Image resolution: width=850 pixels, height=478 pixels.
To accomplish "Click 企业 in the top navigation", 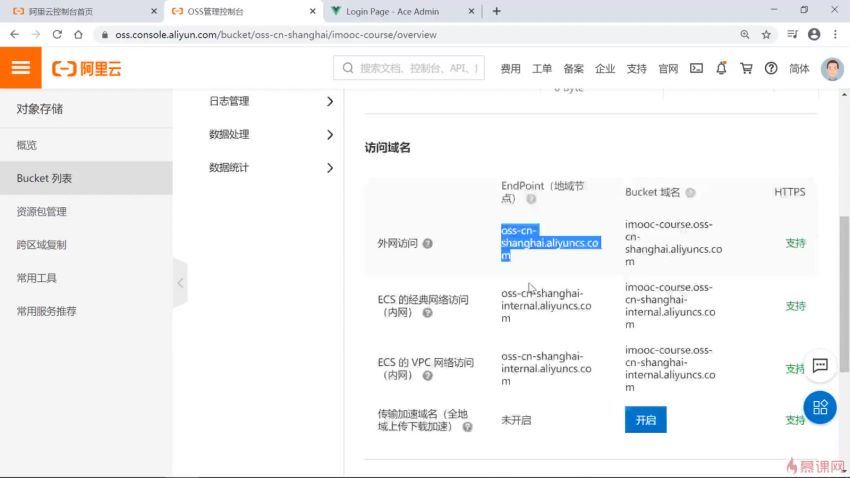I will pos(605,69).
